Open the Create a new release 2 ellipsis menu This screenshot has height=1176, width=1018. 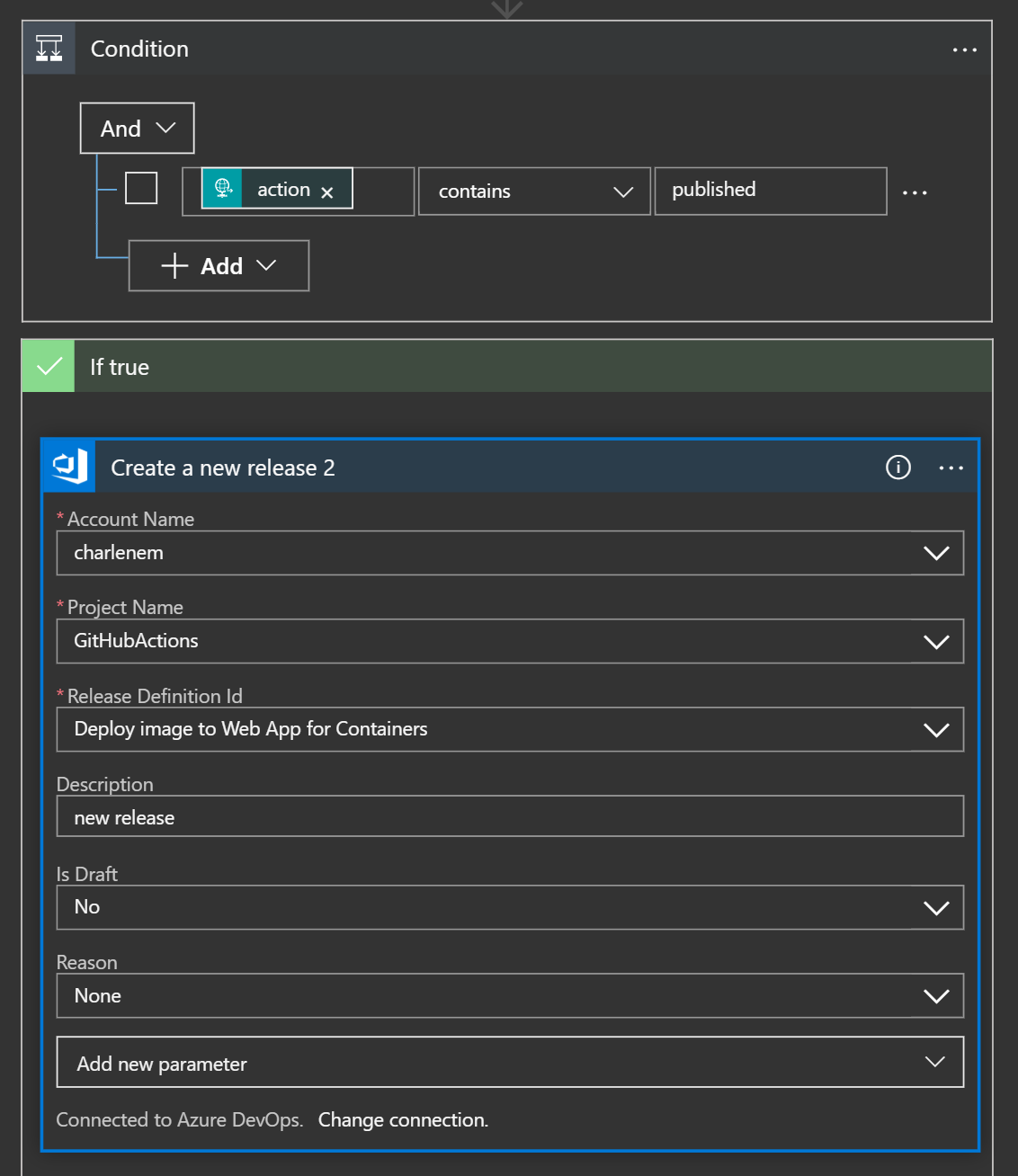(x=951, y=468)
